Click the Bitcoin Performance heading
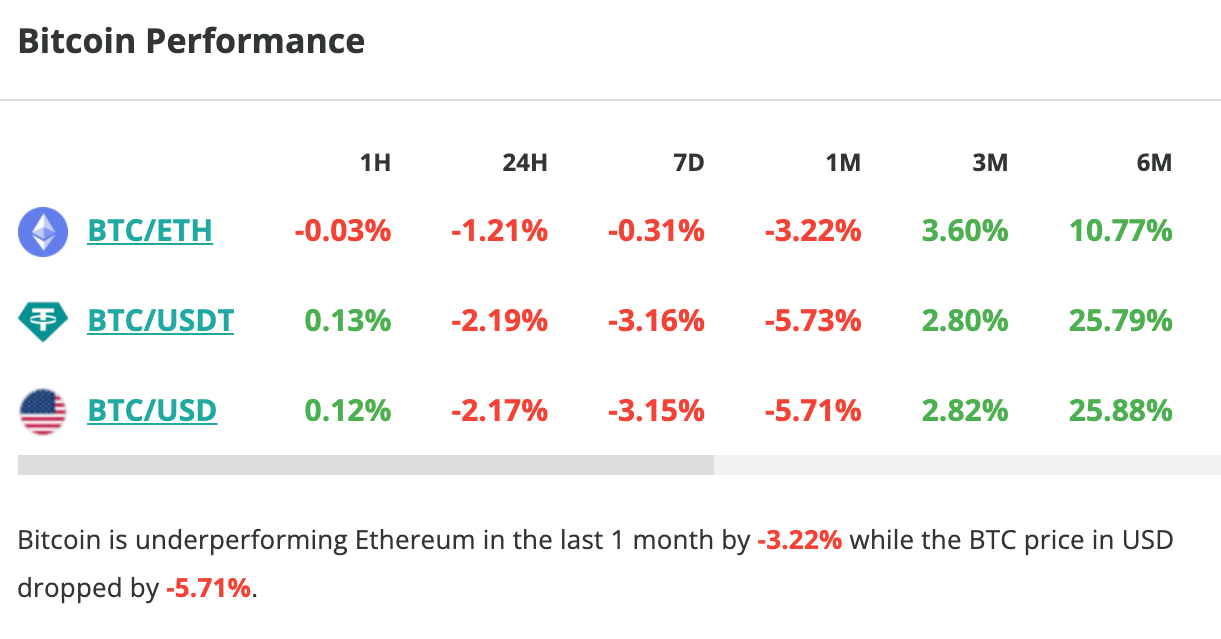The image size is (1221, 639). point(190,40)
